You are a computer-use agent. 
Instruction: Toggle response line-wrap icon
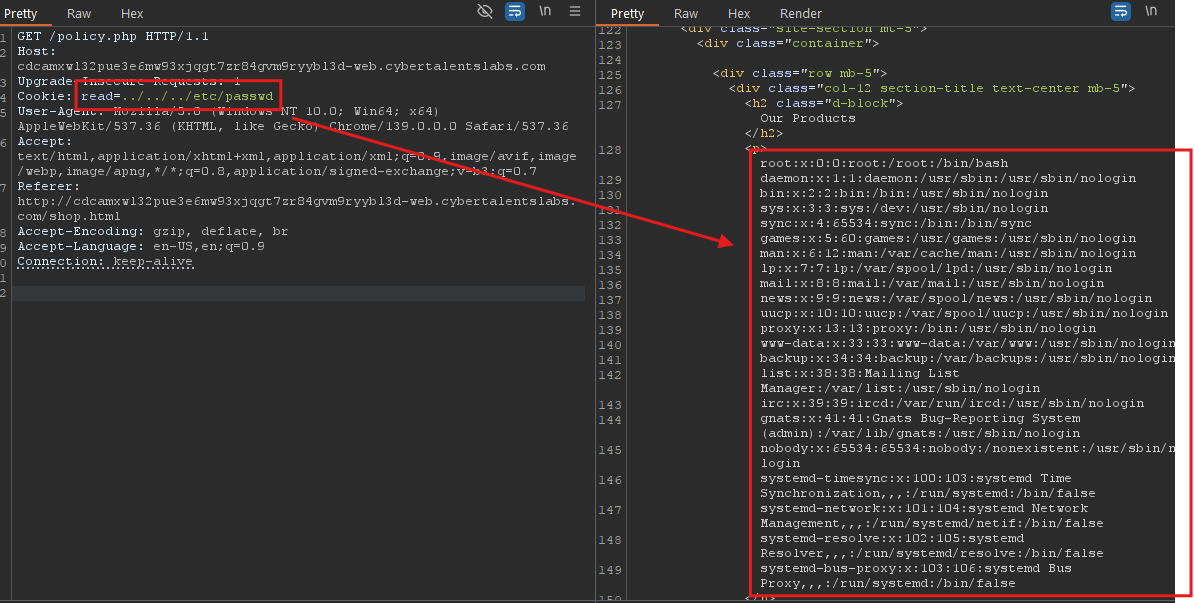coord(1121,12)
